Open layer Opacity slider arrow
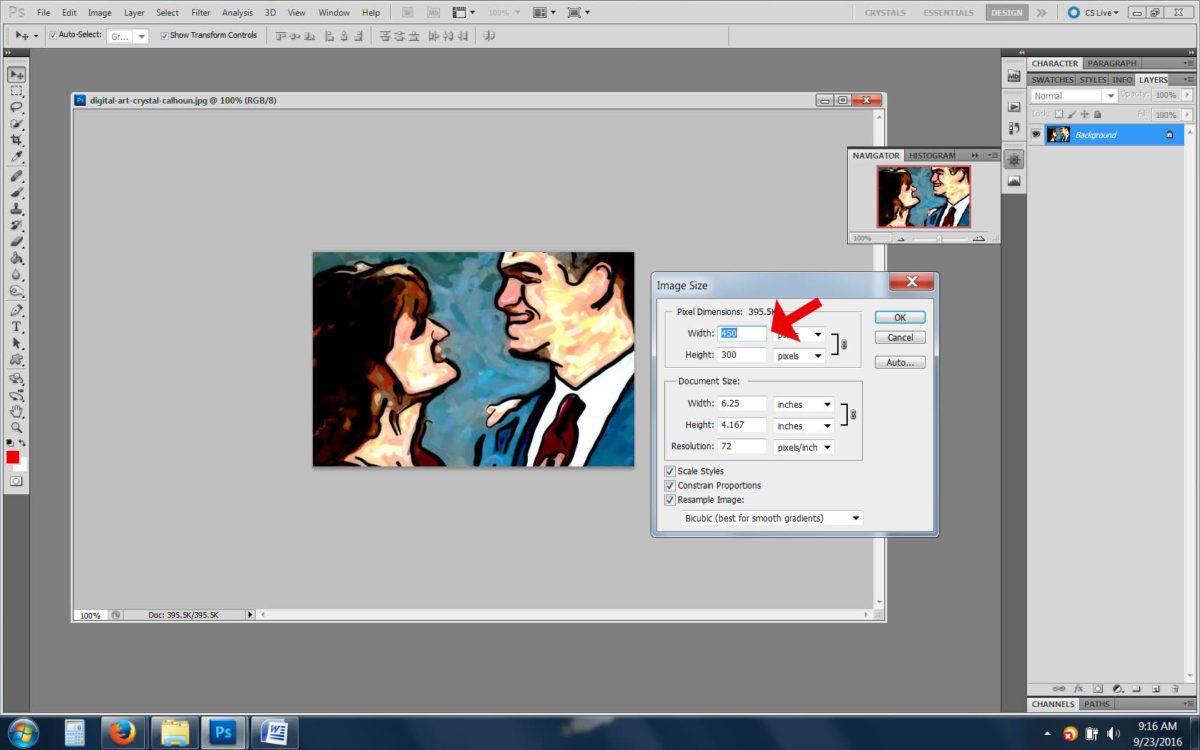Screen dimensions: 1200x750 [x=1185, y=95]
